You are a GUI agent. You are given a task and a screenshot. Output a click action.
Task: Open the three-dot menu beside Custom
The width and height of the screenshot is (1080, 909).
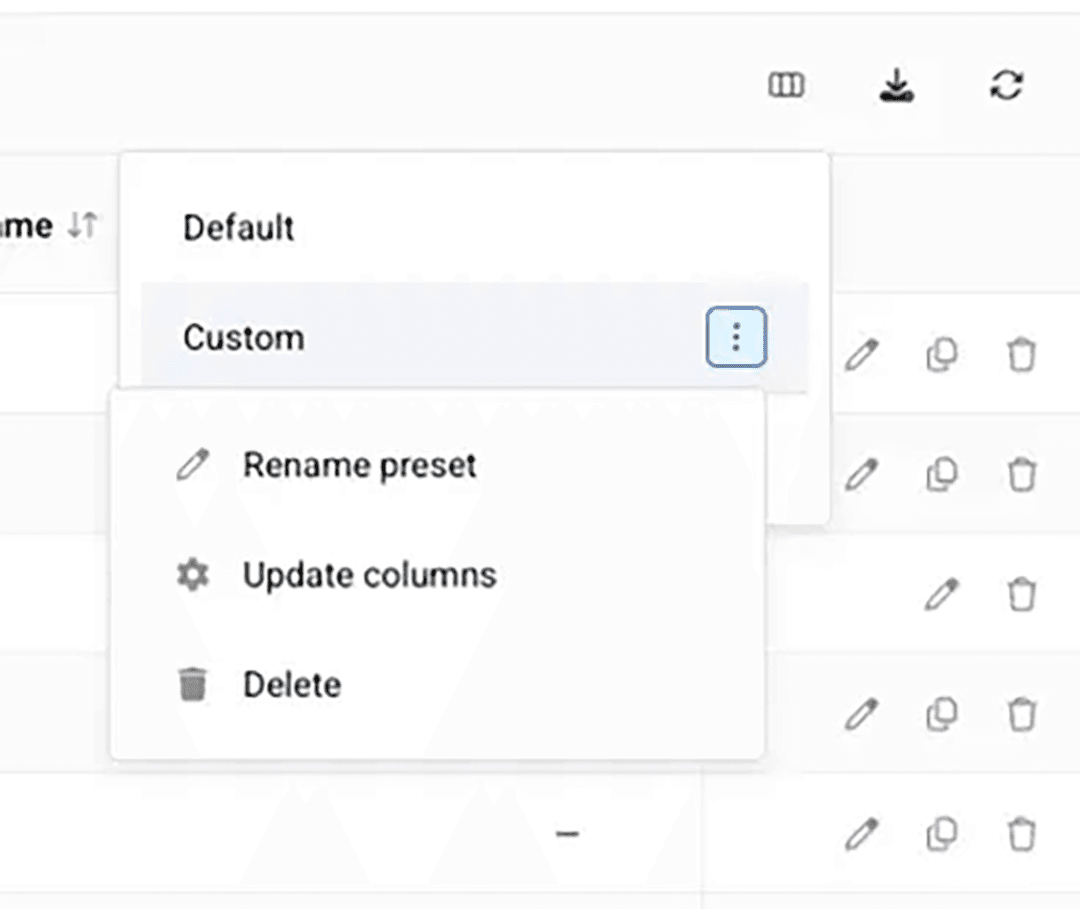click(x=736, y=337)
